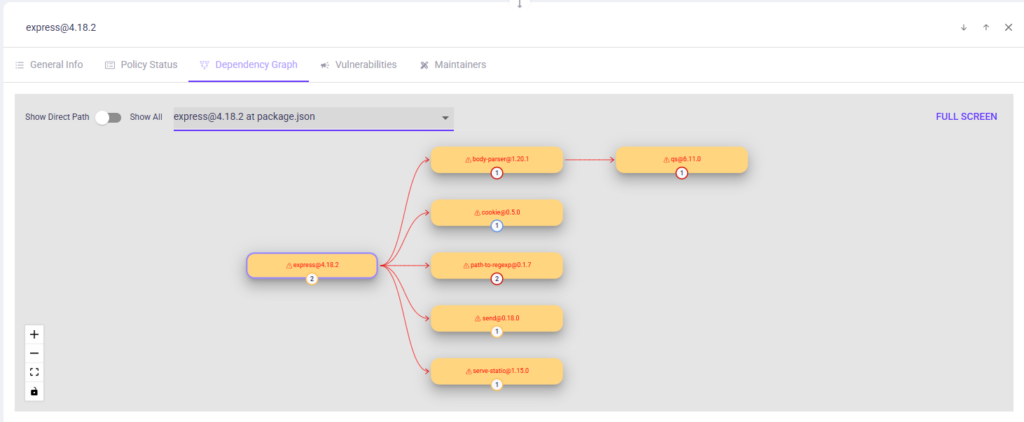Click the badge under body-parser@1.20.1
The width and height of the screenshot is (1024, 422).
click(496, 173)
